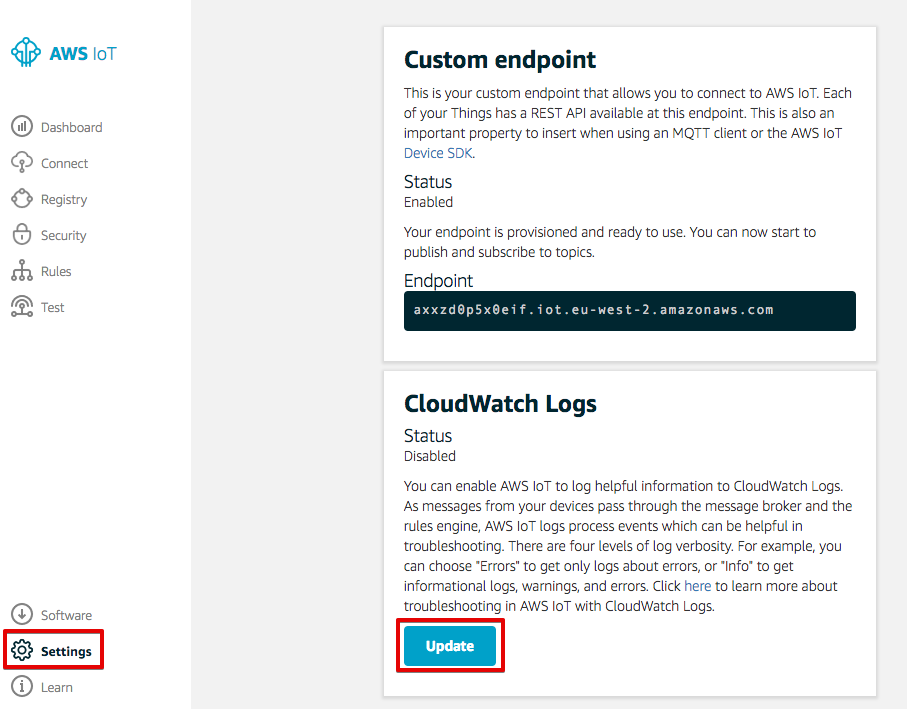Click the AWS IoT title text
This screenshot has width=907, height=709.
[83, 53]
